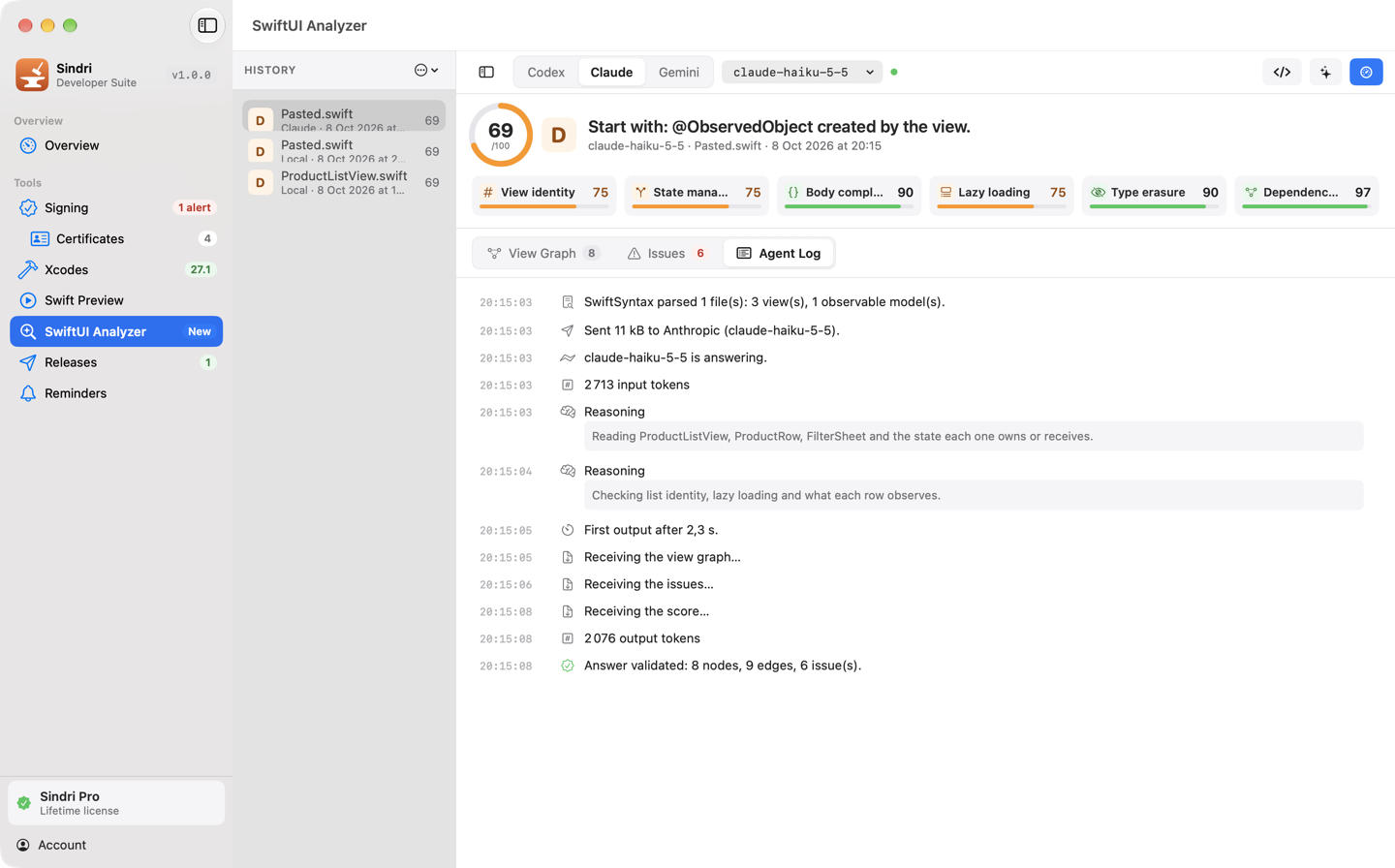
Task: Click the View identity score card
Action: click(x=544, y=195)
